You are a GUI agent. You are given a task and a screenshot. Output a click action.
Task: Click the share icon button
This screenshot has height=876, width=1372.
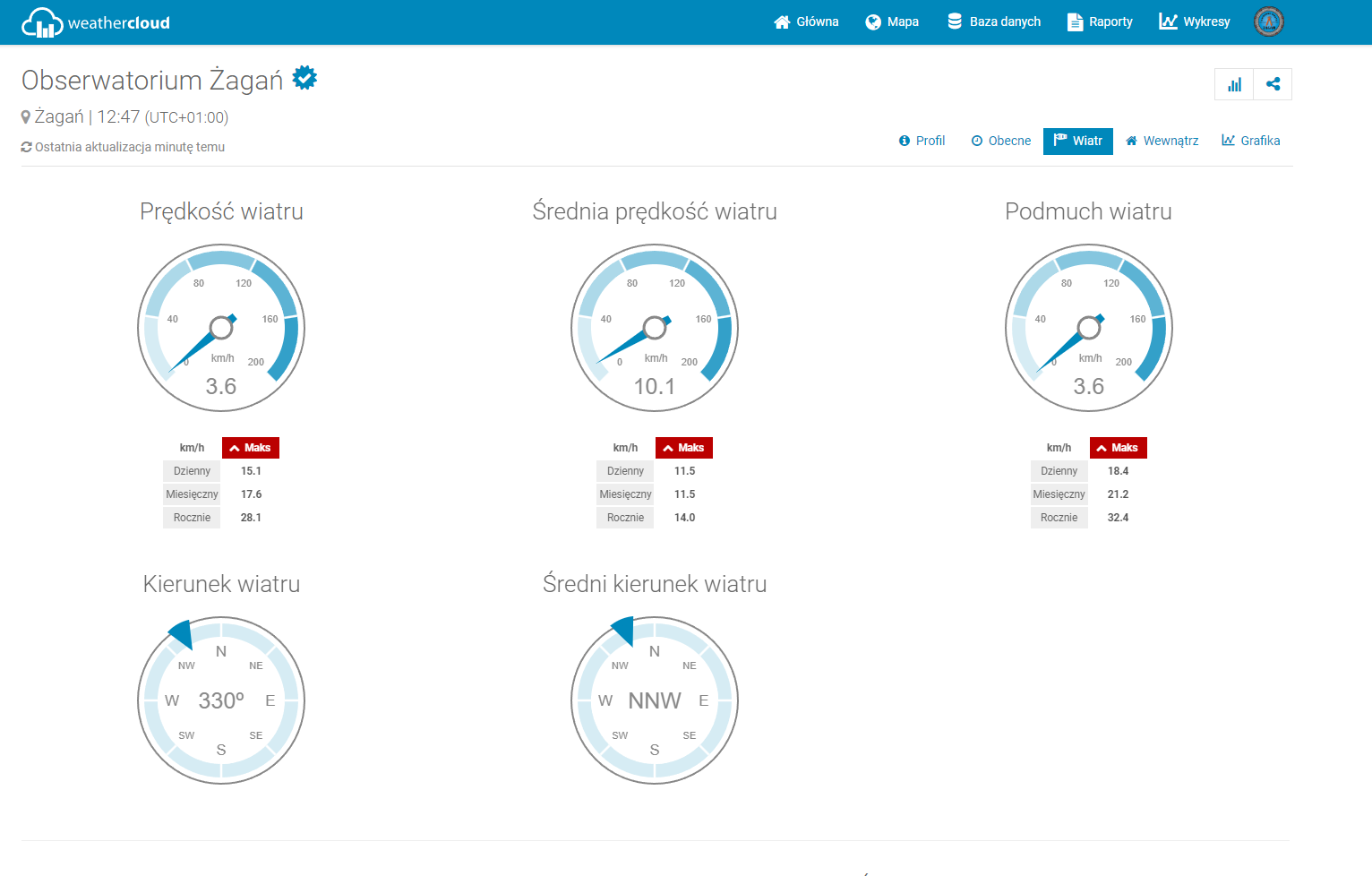[x=1273, y=84]
